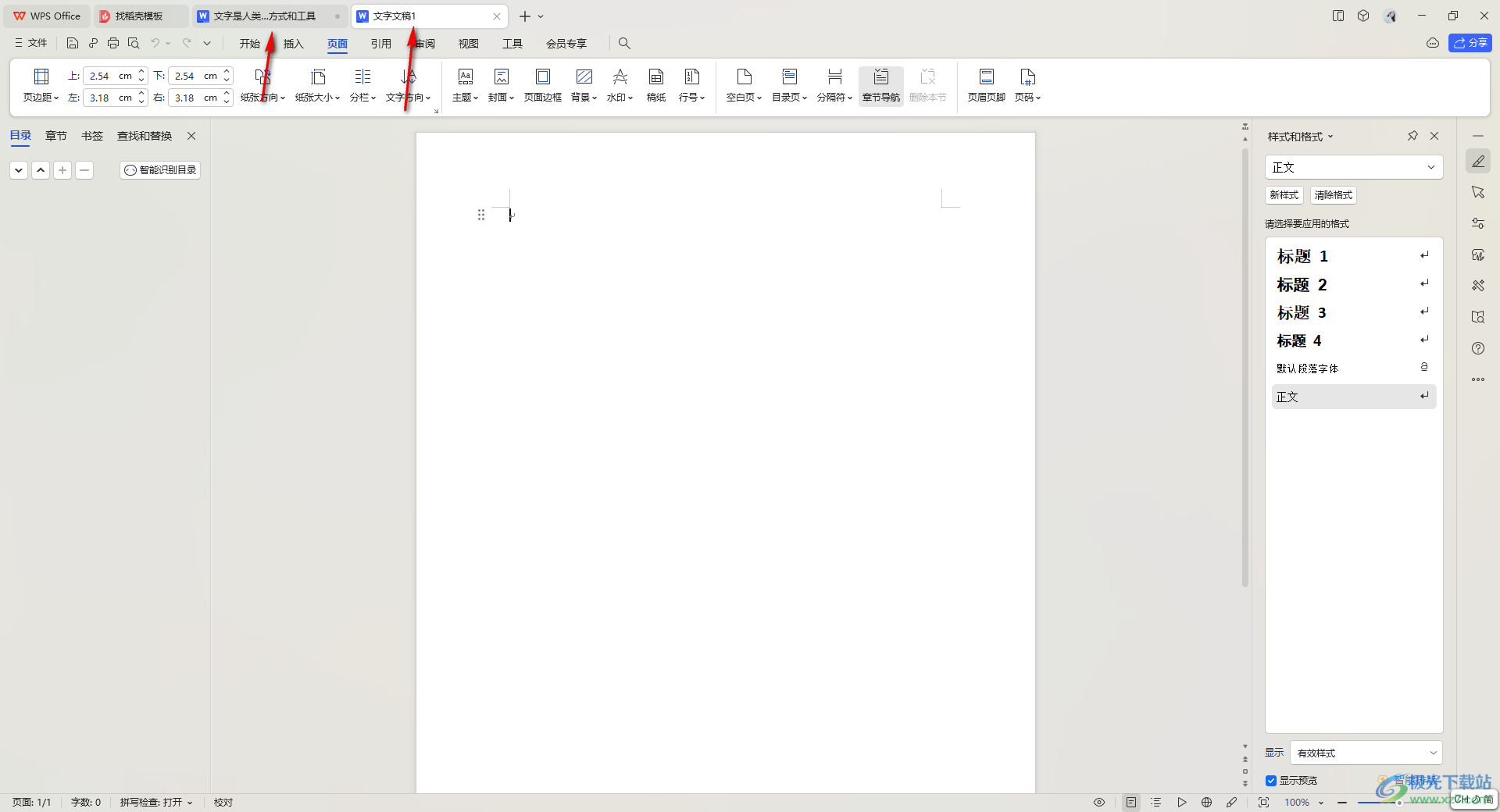The width and height of the screenshot is (1500, 812).
Task: Click the 新样式 button
Action: point(1284,195)
